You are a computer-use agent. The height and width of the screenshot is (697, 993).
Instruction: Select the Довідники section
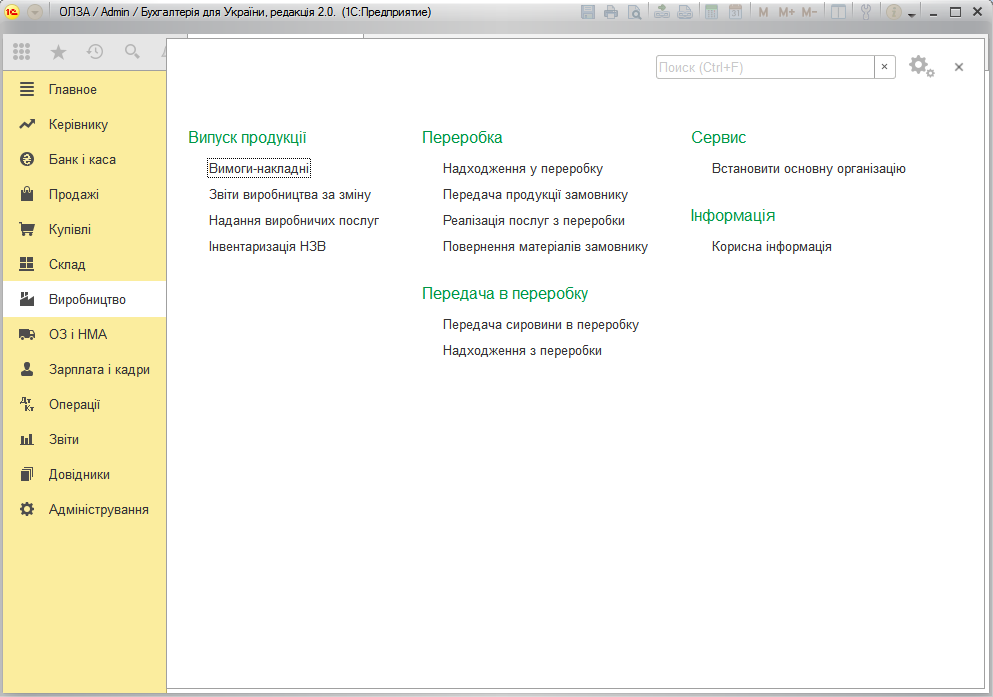coord(85,475)
